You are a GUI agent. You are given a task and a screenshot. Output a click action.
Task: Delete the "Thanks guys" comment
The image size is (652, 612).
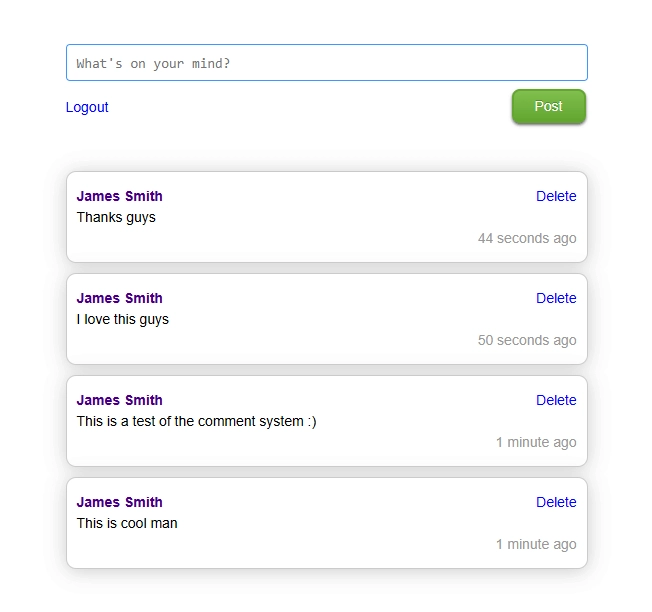[x=556, y=196]
